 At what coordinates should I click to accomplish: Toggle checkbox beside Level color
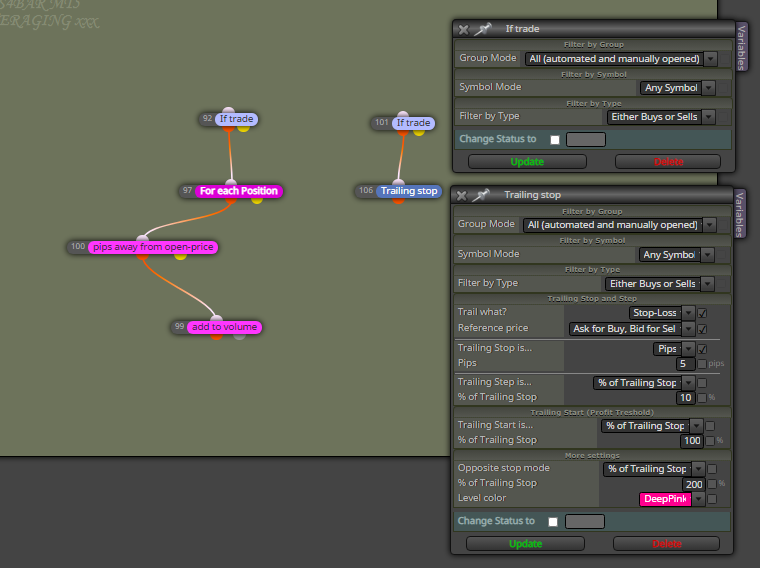[712, 499]
